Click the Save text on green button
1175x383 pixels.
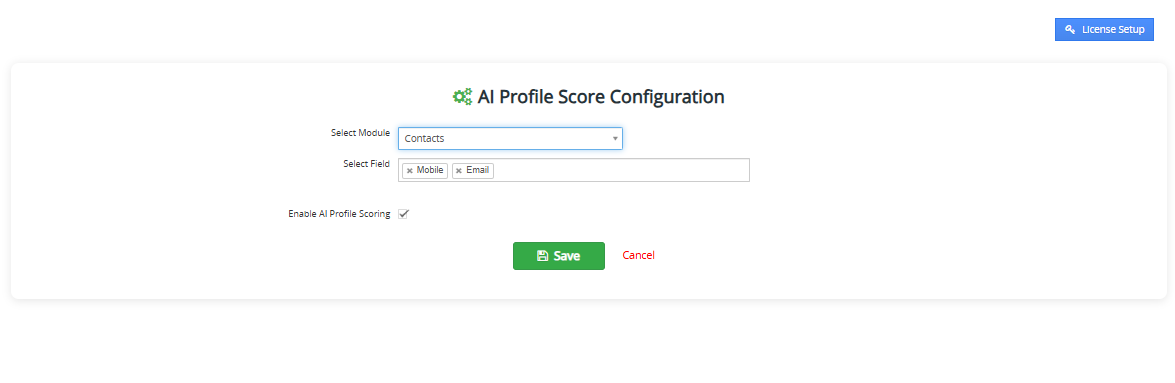567,256
